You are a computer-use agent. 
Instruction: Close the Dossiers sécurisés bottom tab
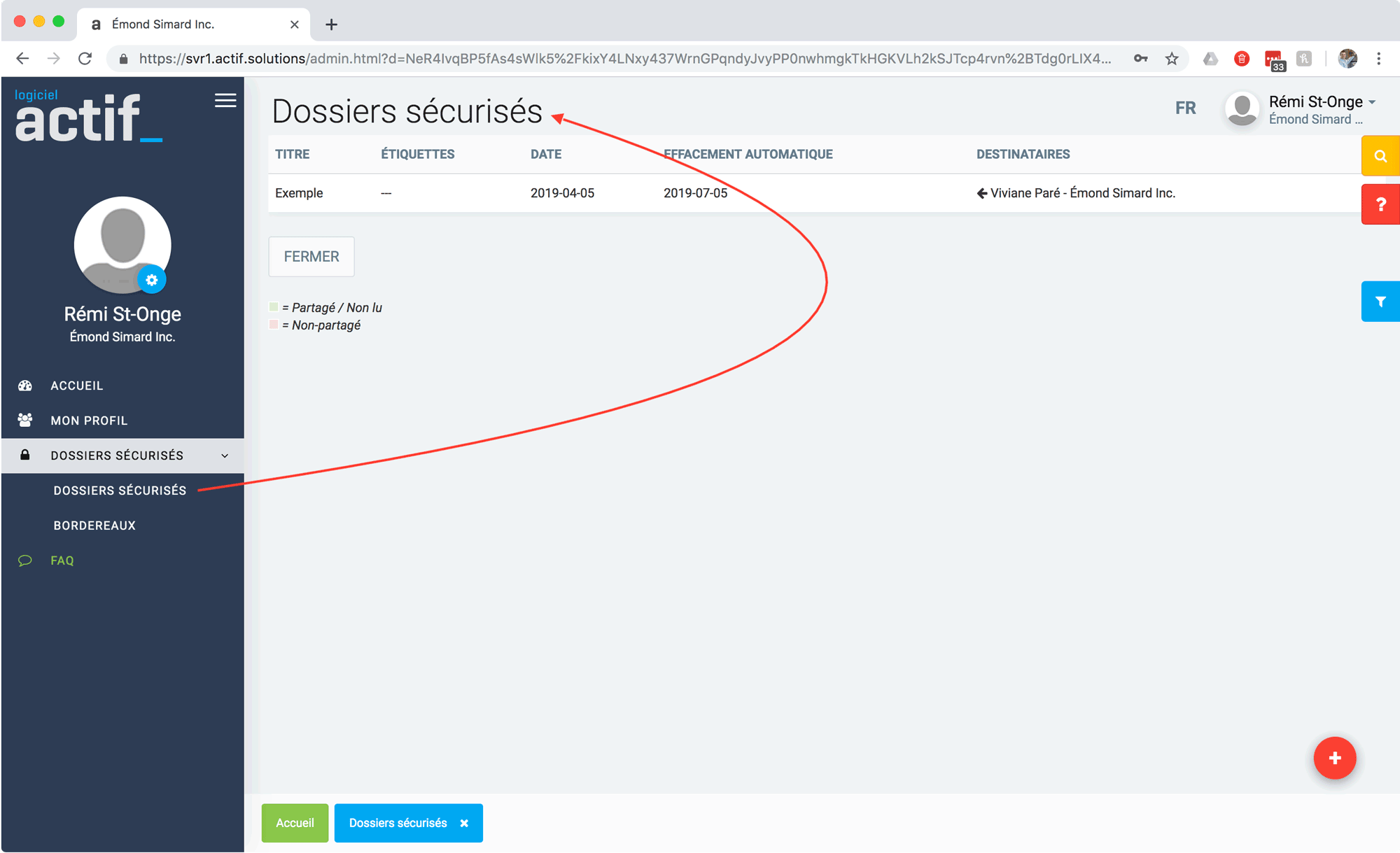464,824
